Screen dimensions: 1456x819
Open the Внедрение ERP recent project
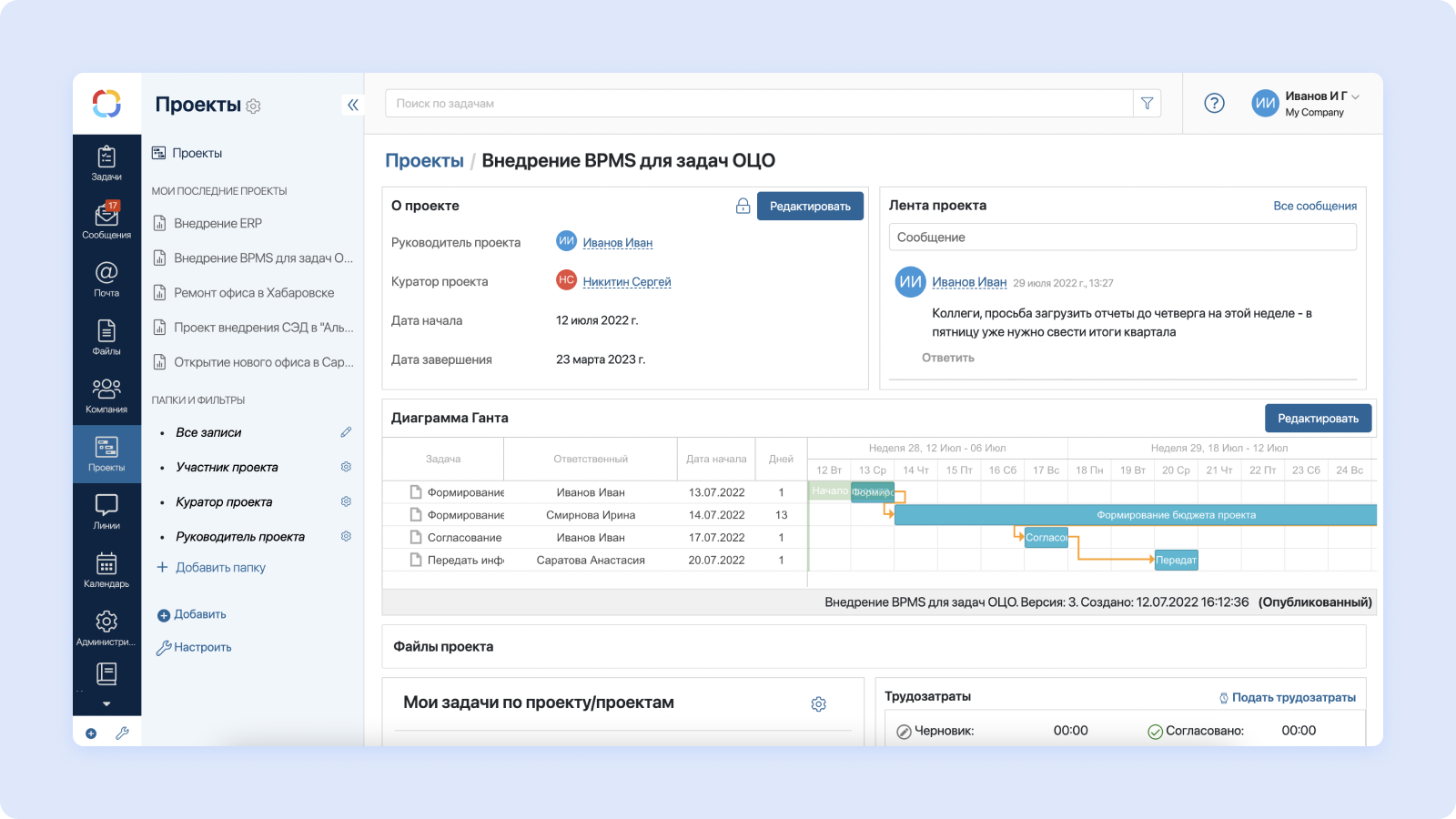(217, 224)
